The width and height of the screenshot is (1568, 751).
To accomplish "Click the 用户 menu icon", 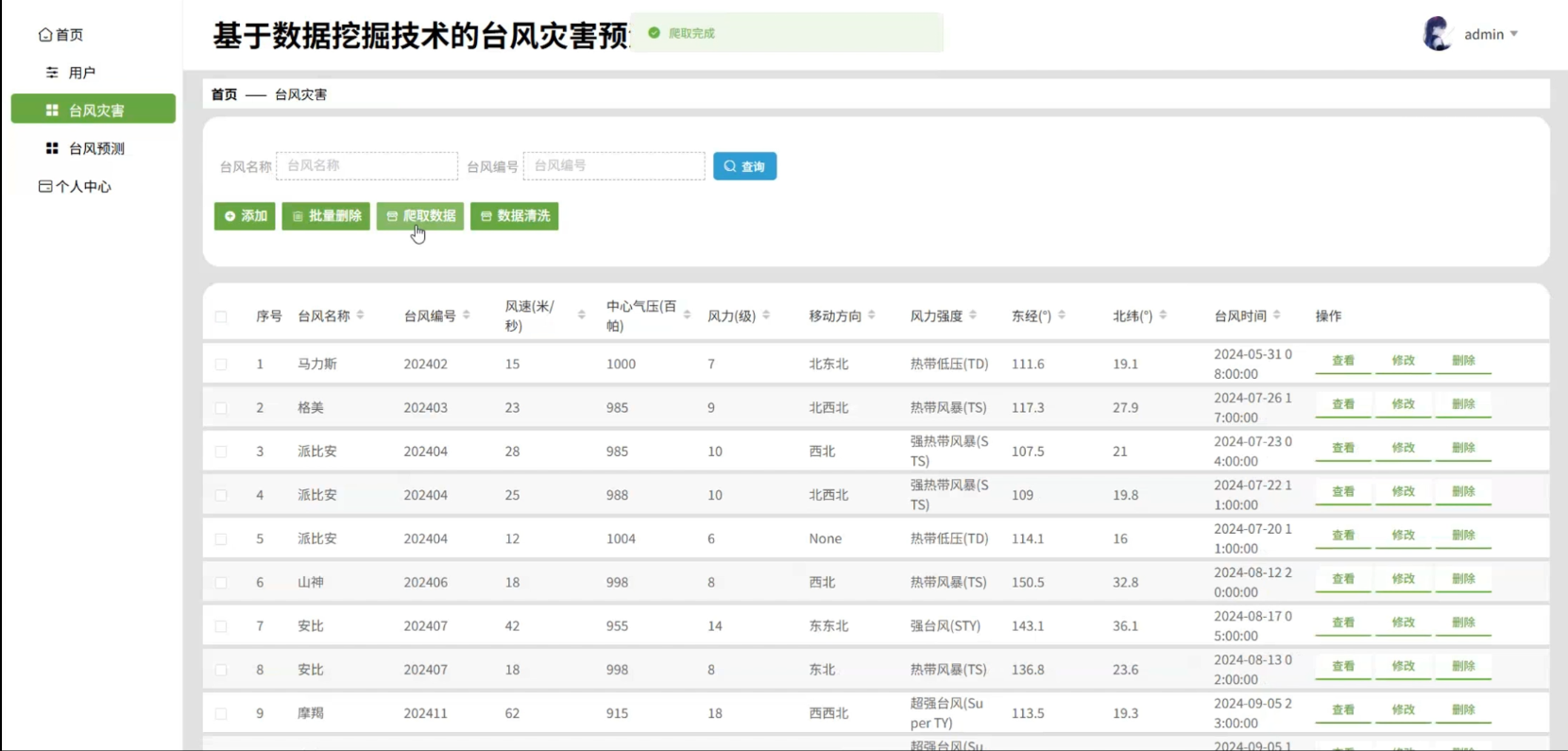I will (52, 73).
